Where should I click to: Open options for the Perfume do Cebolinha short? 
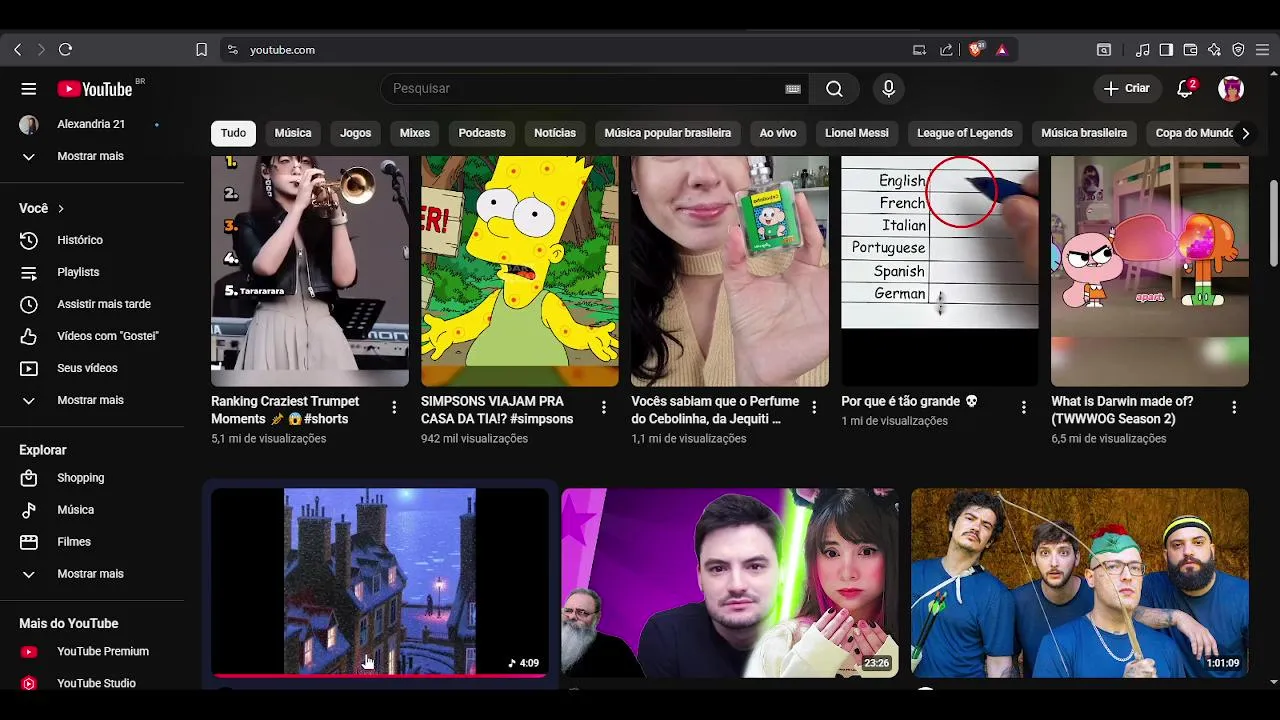pyautogui.click(x=814, y=407)
